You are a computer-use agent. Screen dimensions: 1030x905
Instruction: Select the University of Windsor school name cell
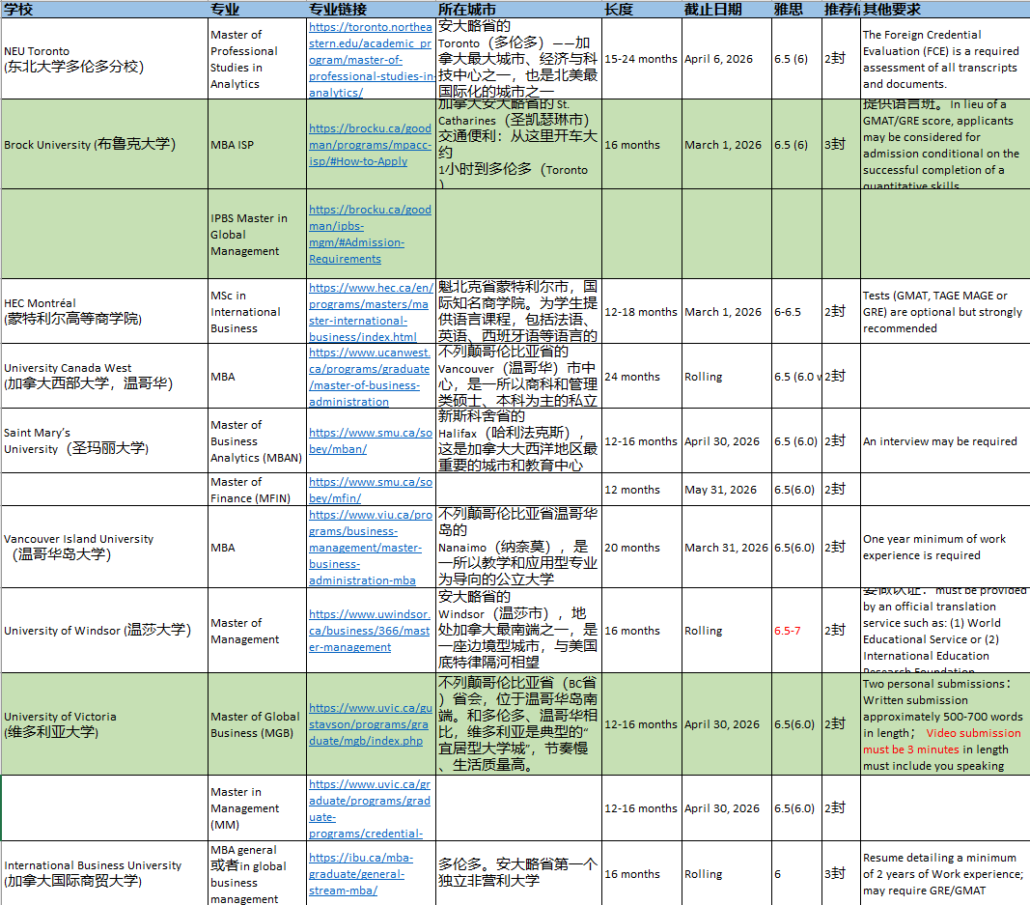(103, 631)
